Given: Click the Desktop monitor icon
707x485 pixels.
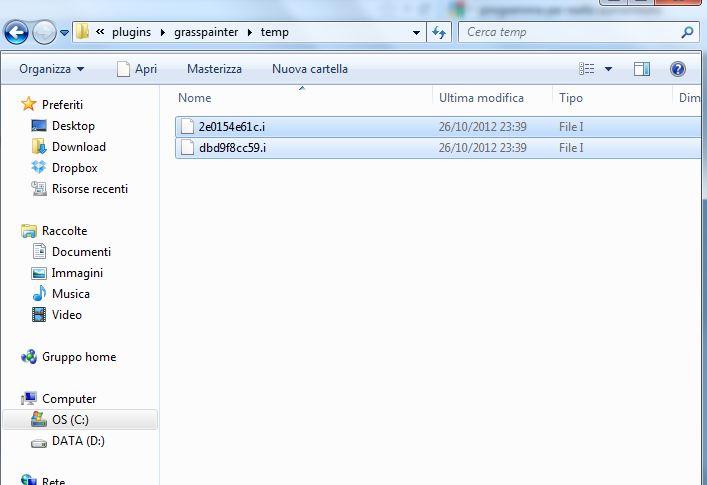Looking at the screenshot, I should [39, 126].
